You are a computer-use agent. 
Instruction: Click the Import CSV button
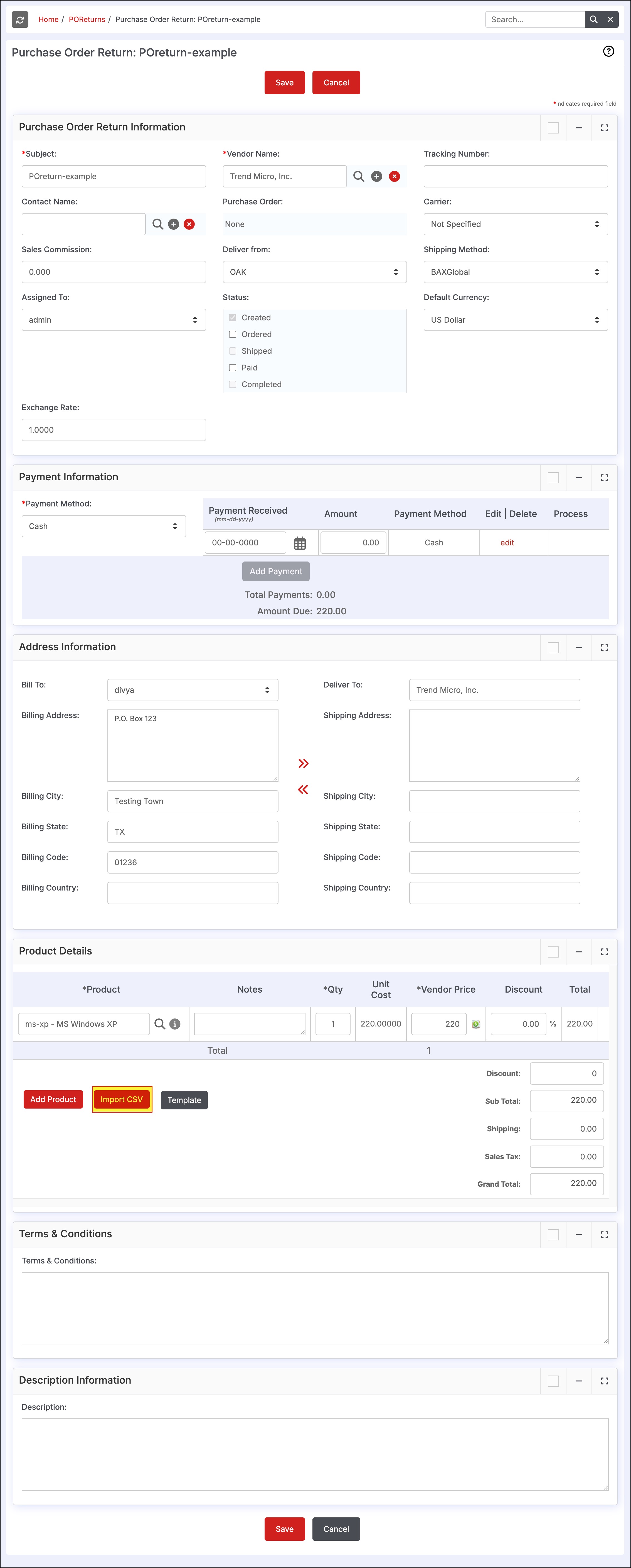coord(122,1099)
